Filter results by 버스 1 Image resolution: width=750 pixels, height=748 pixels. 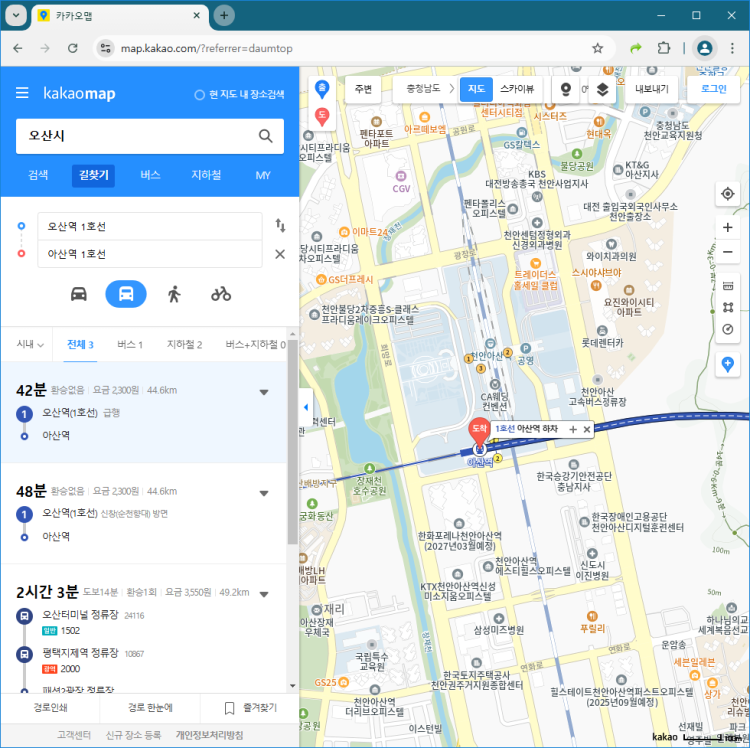(130, 344)
